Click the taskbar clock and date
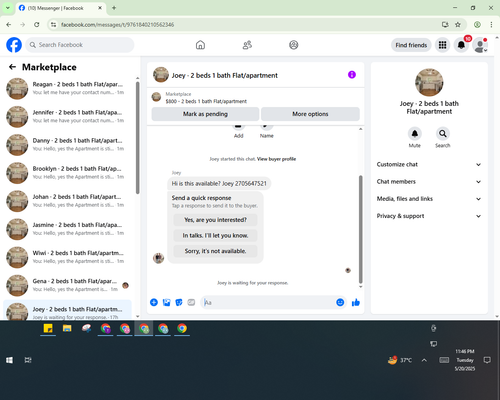Screen dimensions: 500x400 point(465,360)
